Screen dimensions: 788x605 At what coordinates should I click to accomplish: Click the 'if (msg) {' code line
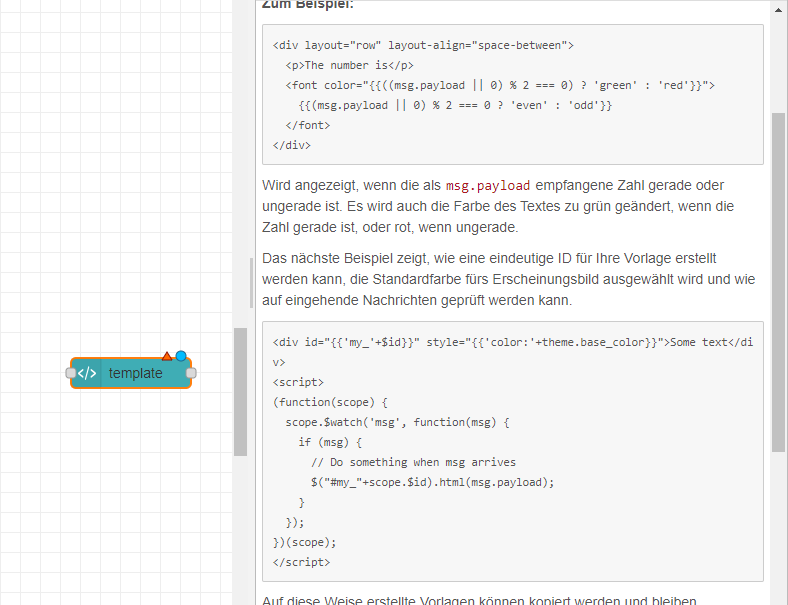tap(330, 443)
